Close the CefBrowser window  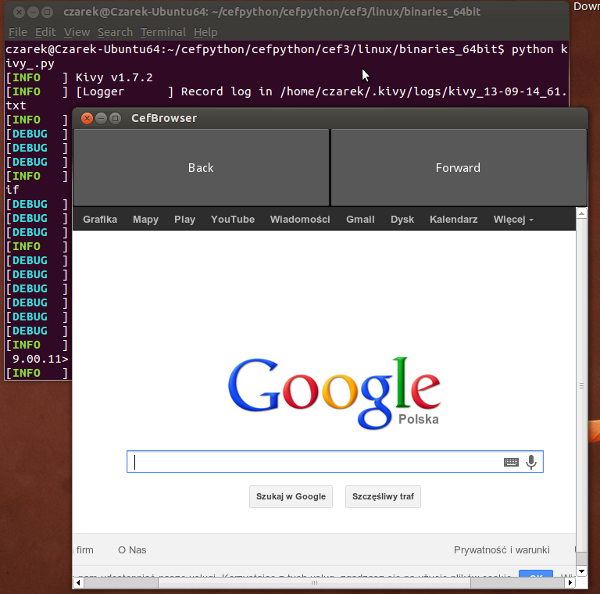pyautogui.click(x=87, y=118)
